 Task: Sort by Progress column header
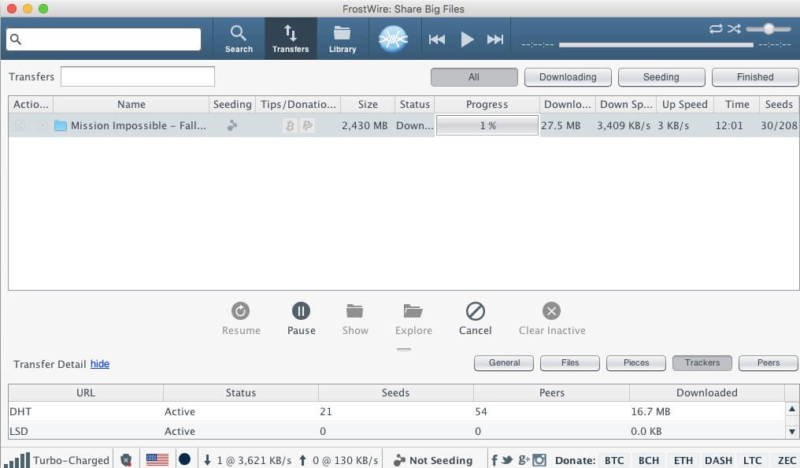click(487, 104)
